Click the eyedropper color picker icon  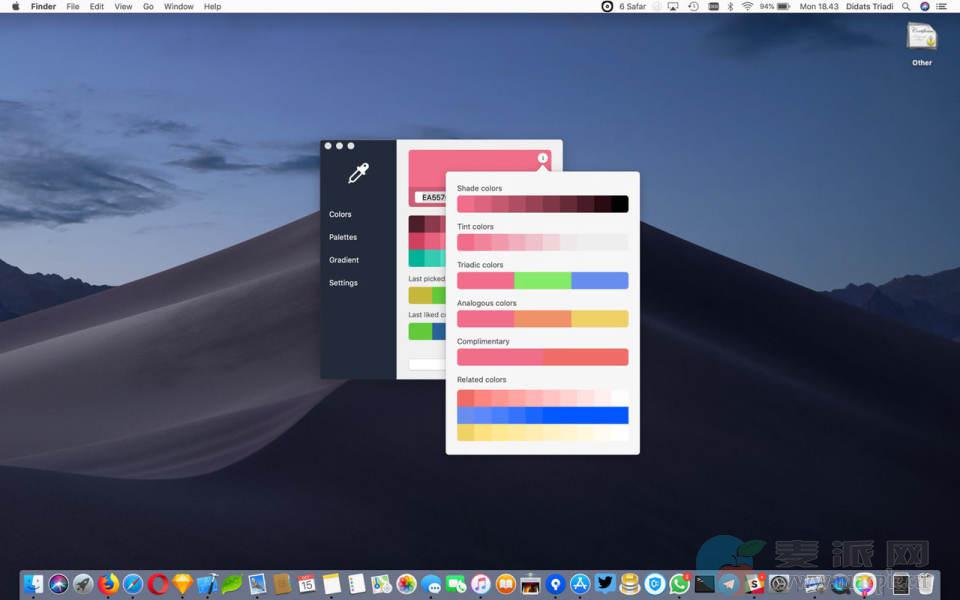pyautogui.click(x=358, y=173)
